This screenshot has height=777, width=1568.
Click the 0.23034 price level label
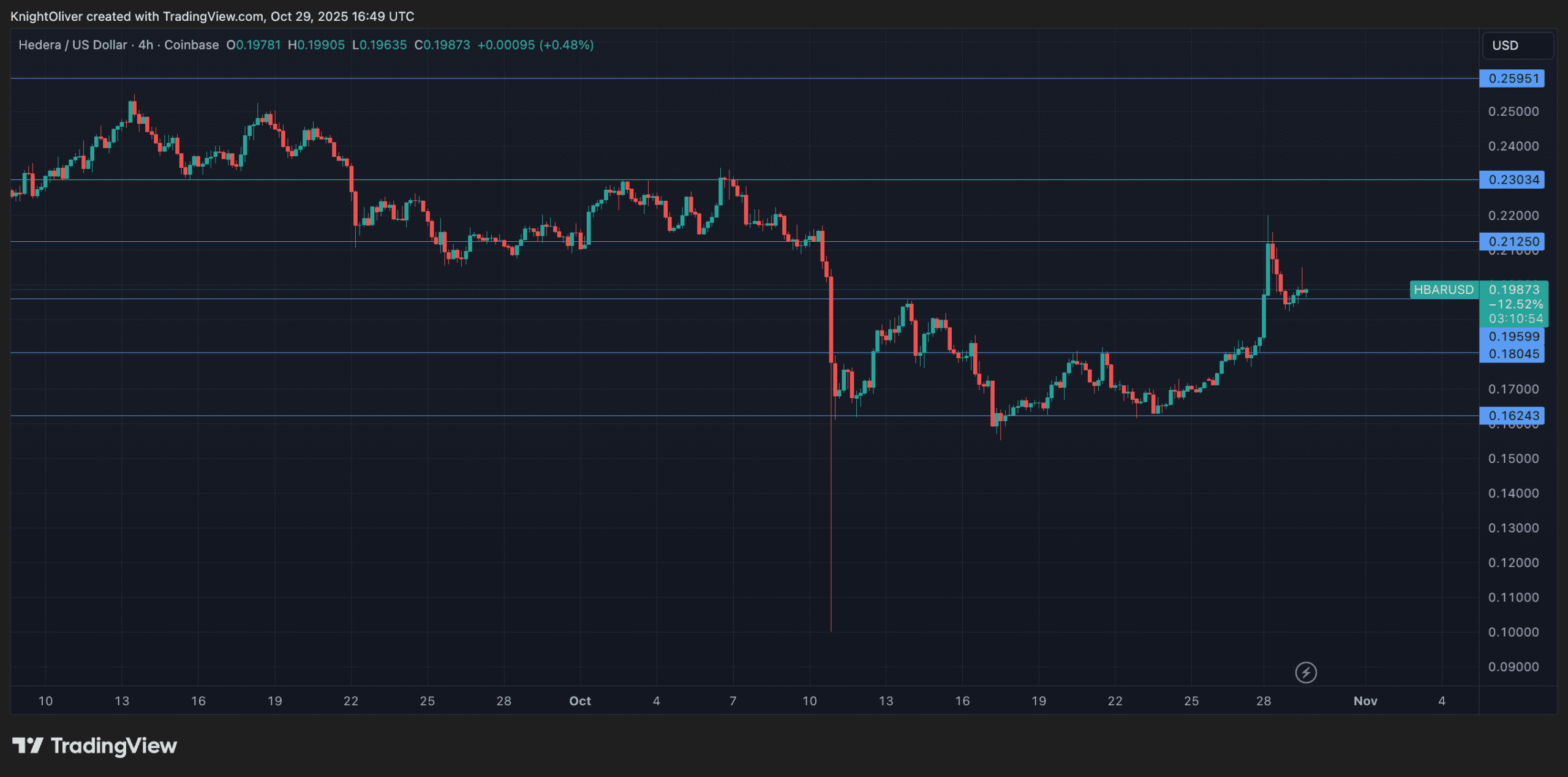point(1512,179)
